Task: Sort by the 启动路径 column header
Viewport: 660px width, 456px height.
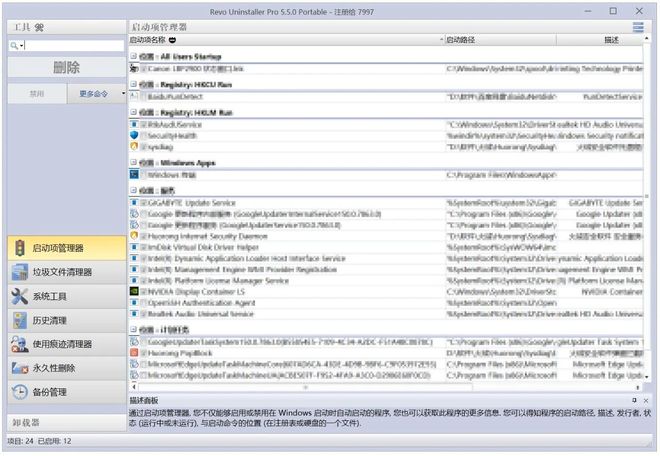Action: [500, 40]
